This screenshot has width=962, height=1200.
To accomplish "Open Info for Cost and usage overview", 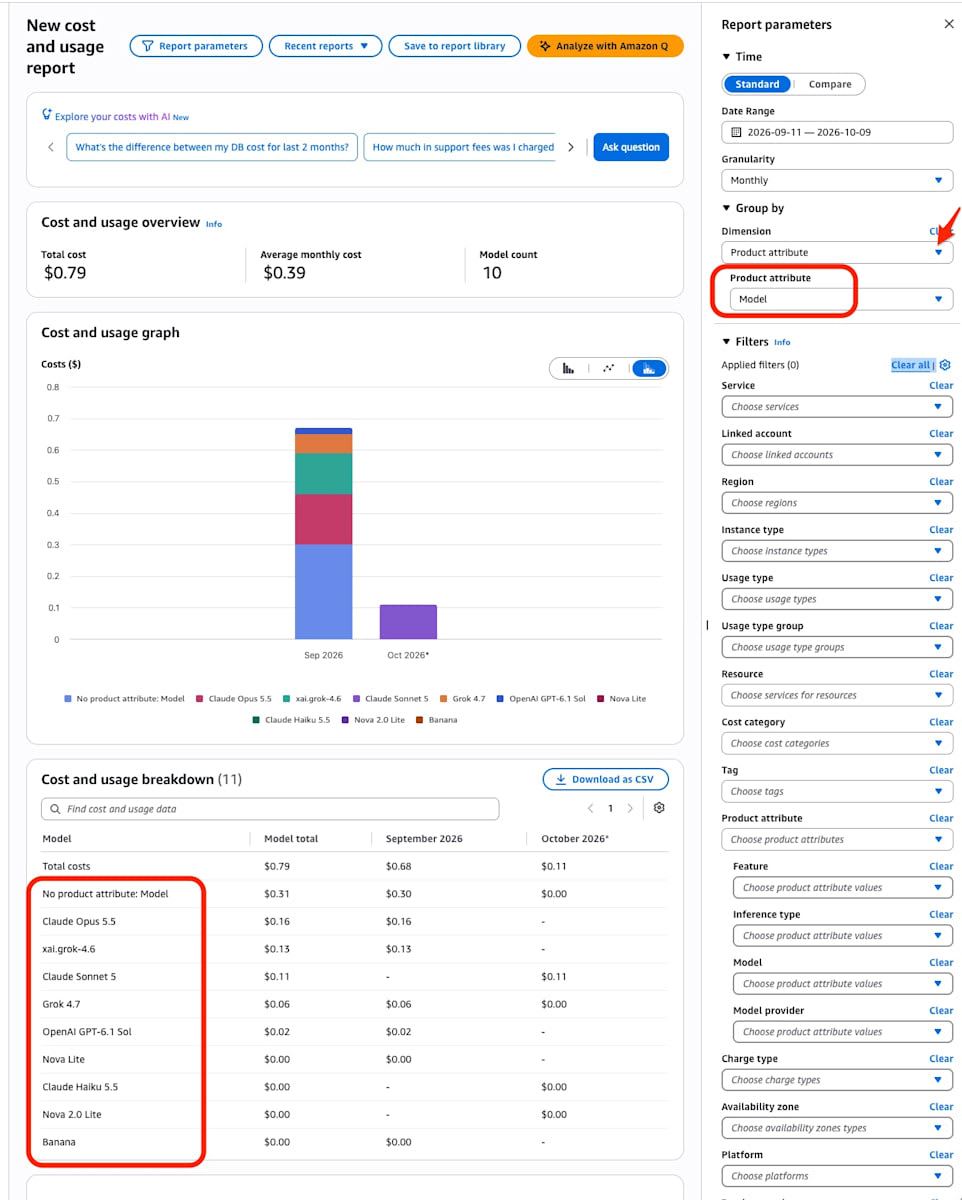I will pos(214,224).
